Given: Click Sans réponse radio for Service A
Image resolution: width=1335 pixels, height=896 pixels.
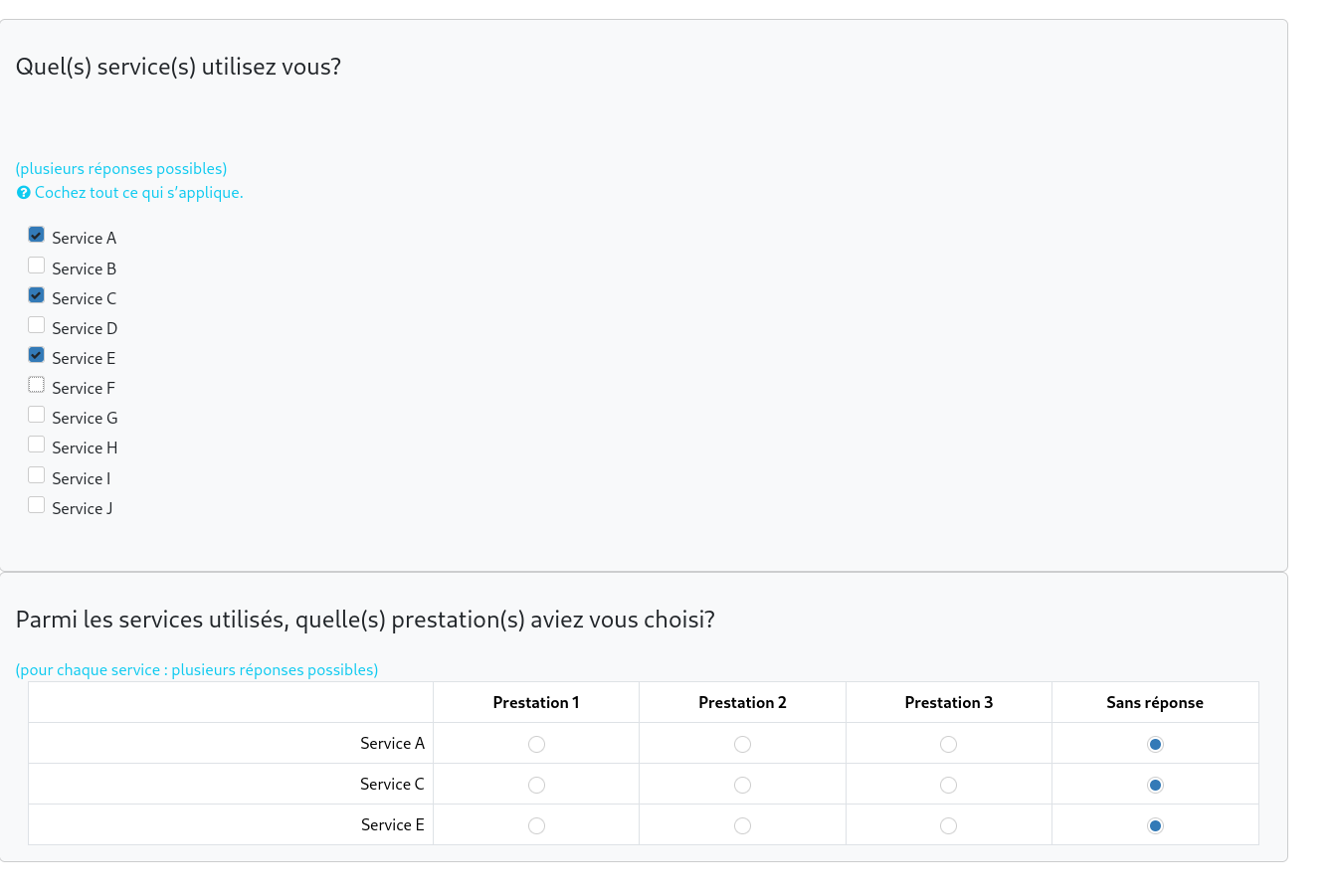Looking at the screenshot, I should point(1155,744).
